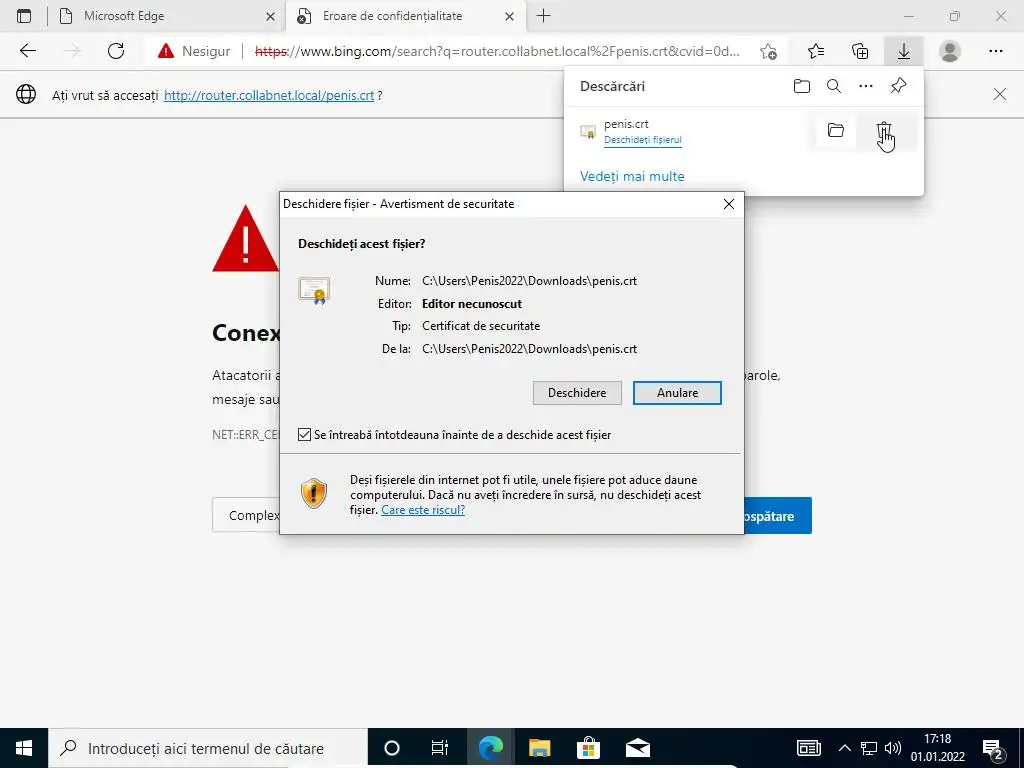This screenshot has width=1024, height=768.
Task: Follow the router.collabnet.local/penis.crt link
Action: 269,95
